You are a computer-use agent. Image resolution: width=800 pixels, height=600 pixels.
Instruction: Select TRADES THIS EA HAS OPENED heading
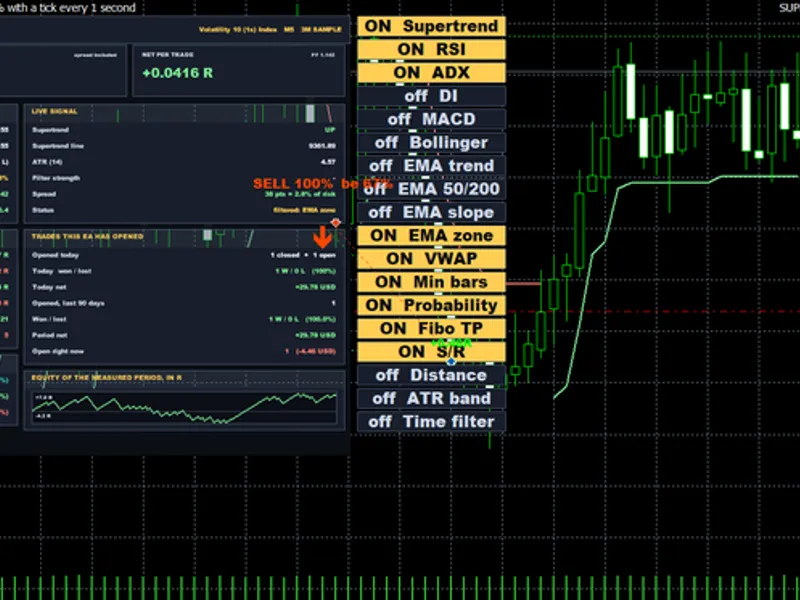click(87, 236)
